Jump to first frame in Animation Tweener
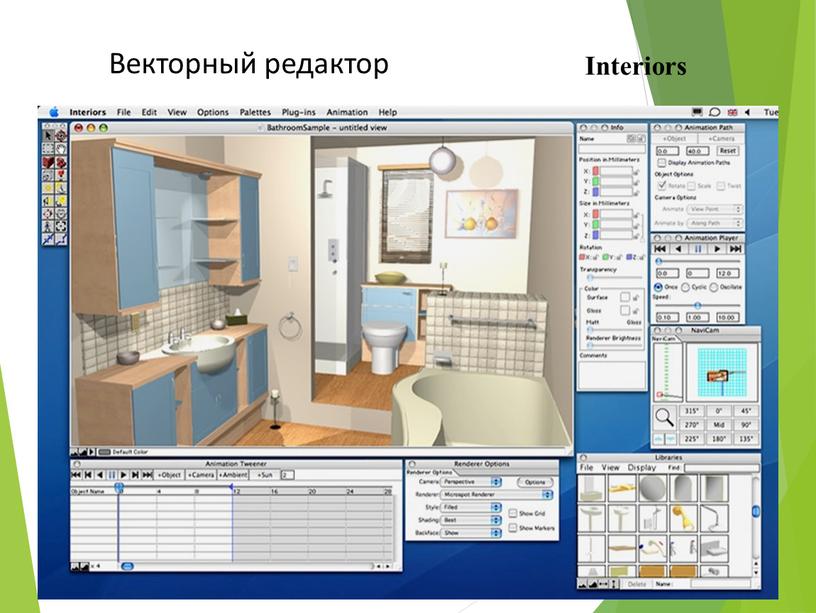The image size is (816, 613). point(76,475)
